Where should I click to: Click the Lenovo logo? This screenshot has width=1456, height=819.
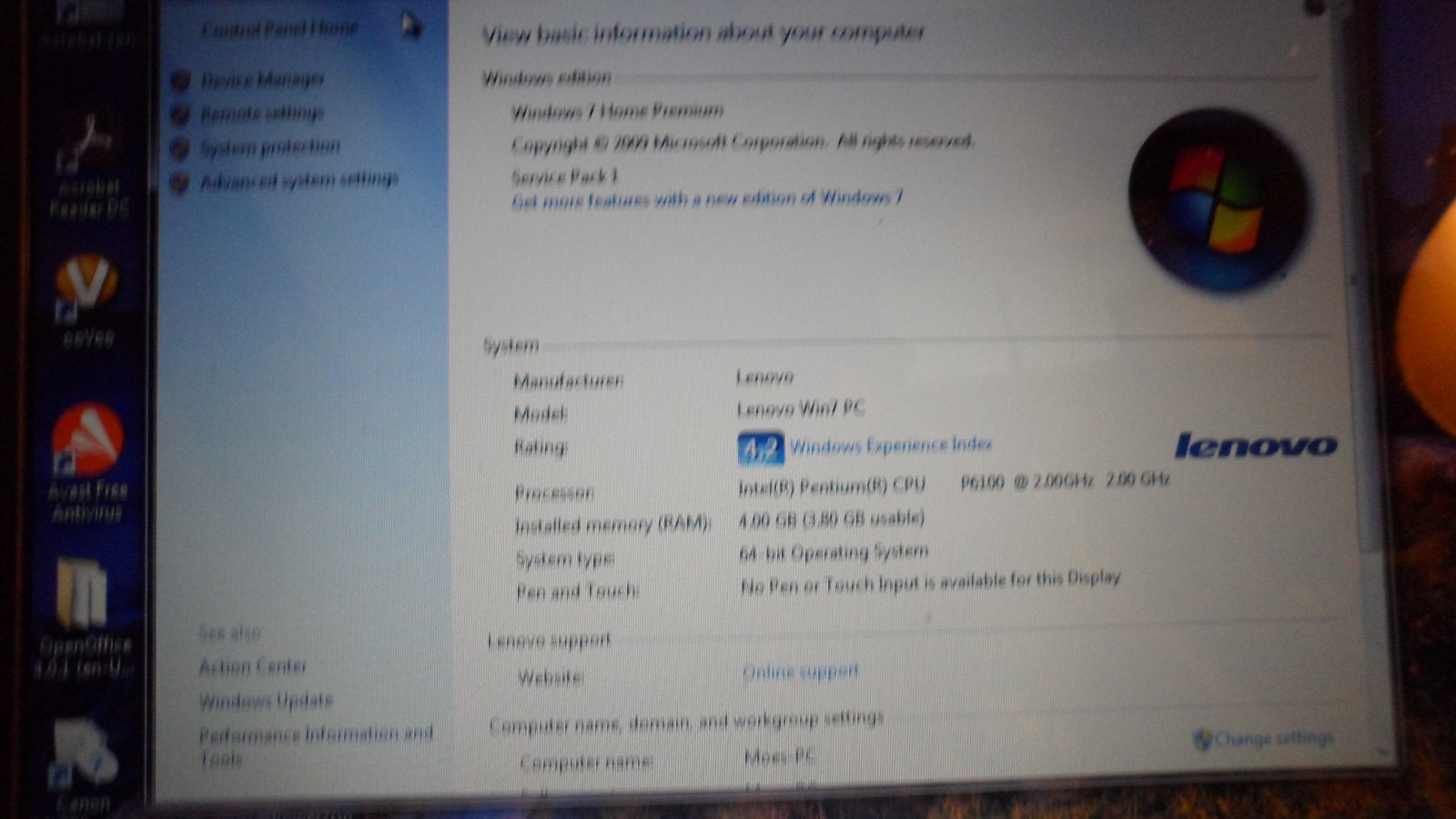pyautogui.click(x=1256, y=444)
